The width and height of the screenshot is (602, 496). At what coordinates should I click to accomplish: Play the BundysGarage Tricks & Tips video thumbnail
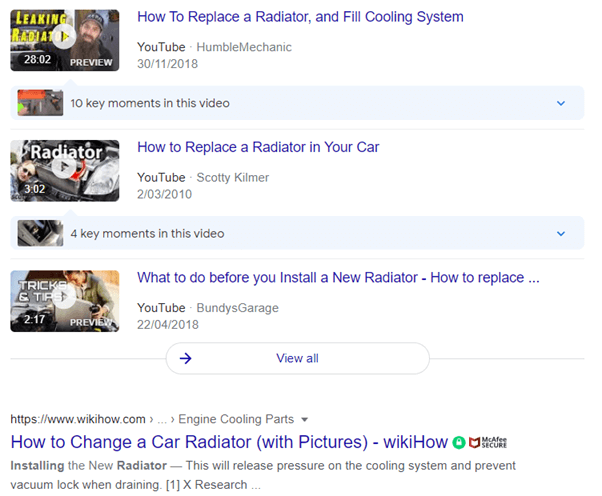click(64, 301)
